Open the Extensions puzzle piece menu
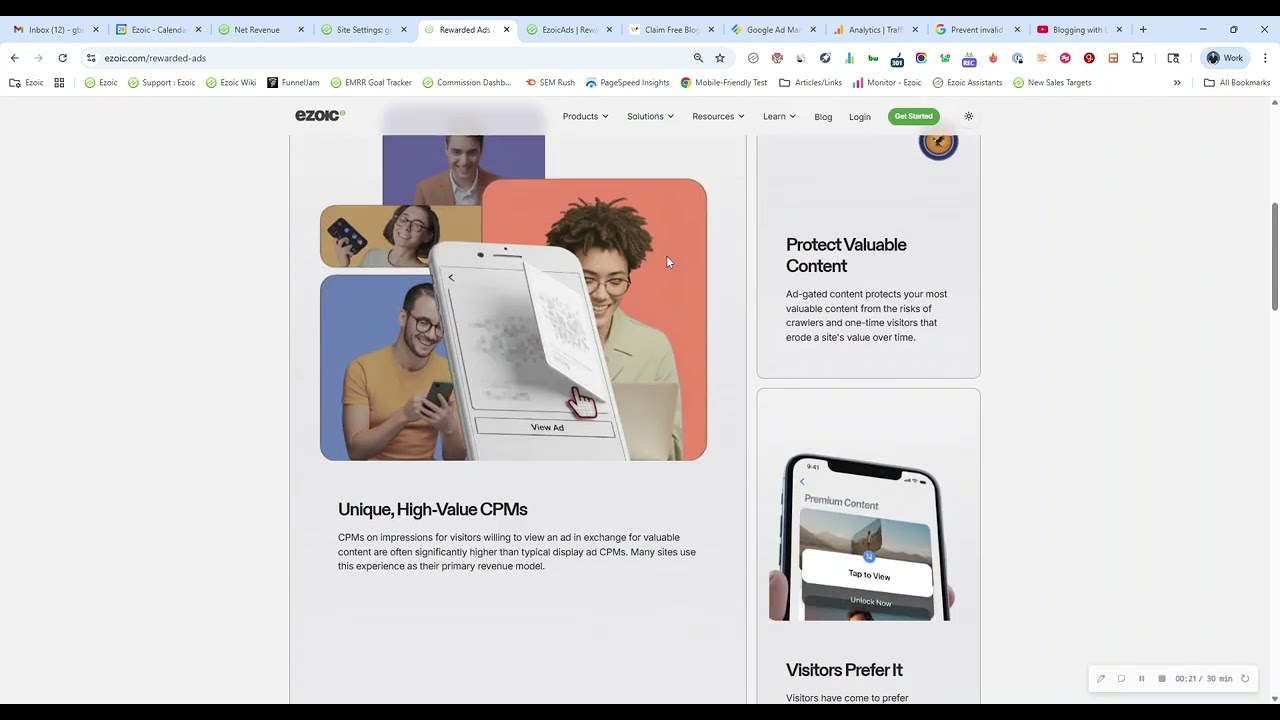The image size is (1280, 720). [x=1137, y=58]
